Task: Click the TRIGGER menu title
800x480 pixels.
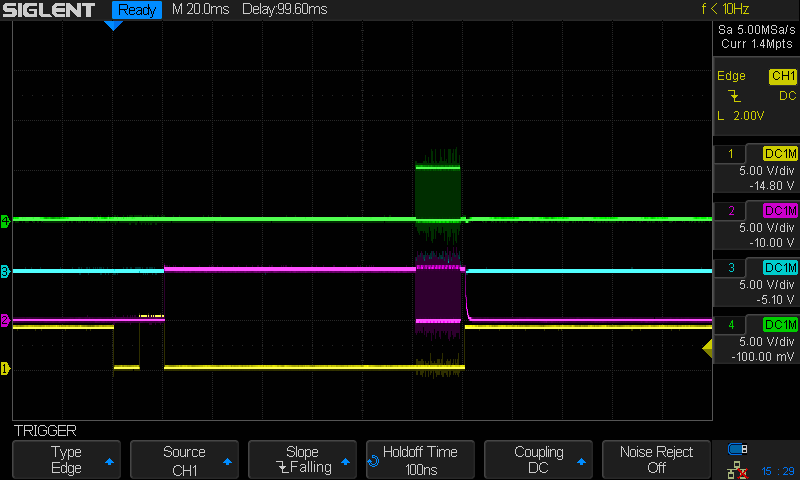Action: point(45,431)
